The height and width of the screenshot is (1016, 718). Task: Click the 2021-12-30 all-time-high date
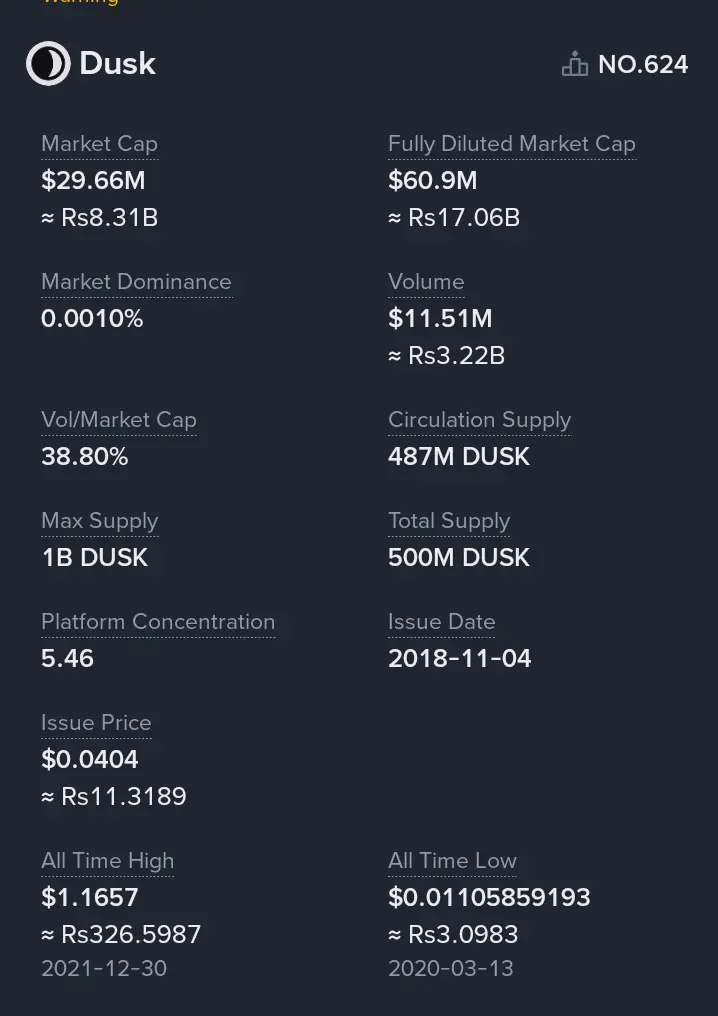click(104, 968)
